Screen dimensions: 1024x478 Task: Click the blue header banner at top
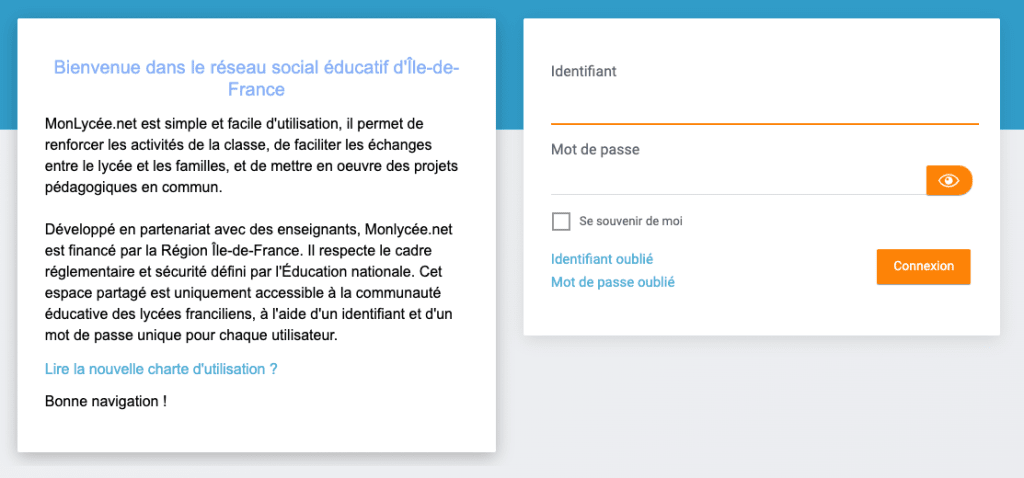509,8
